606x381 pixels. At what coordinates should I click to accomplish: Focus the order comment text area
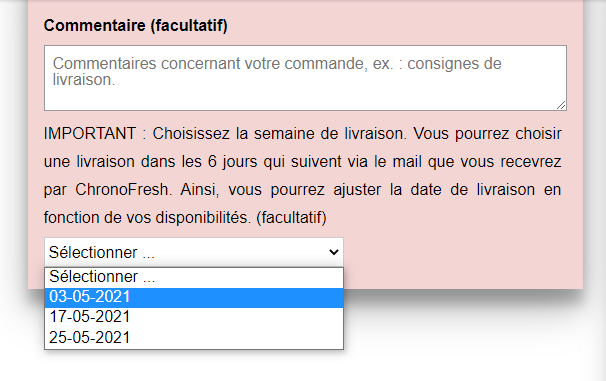pyautogui.click(x=305, y=78)
